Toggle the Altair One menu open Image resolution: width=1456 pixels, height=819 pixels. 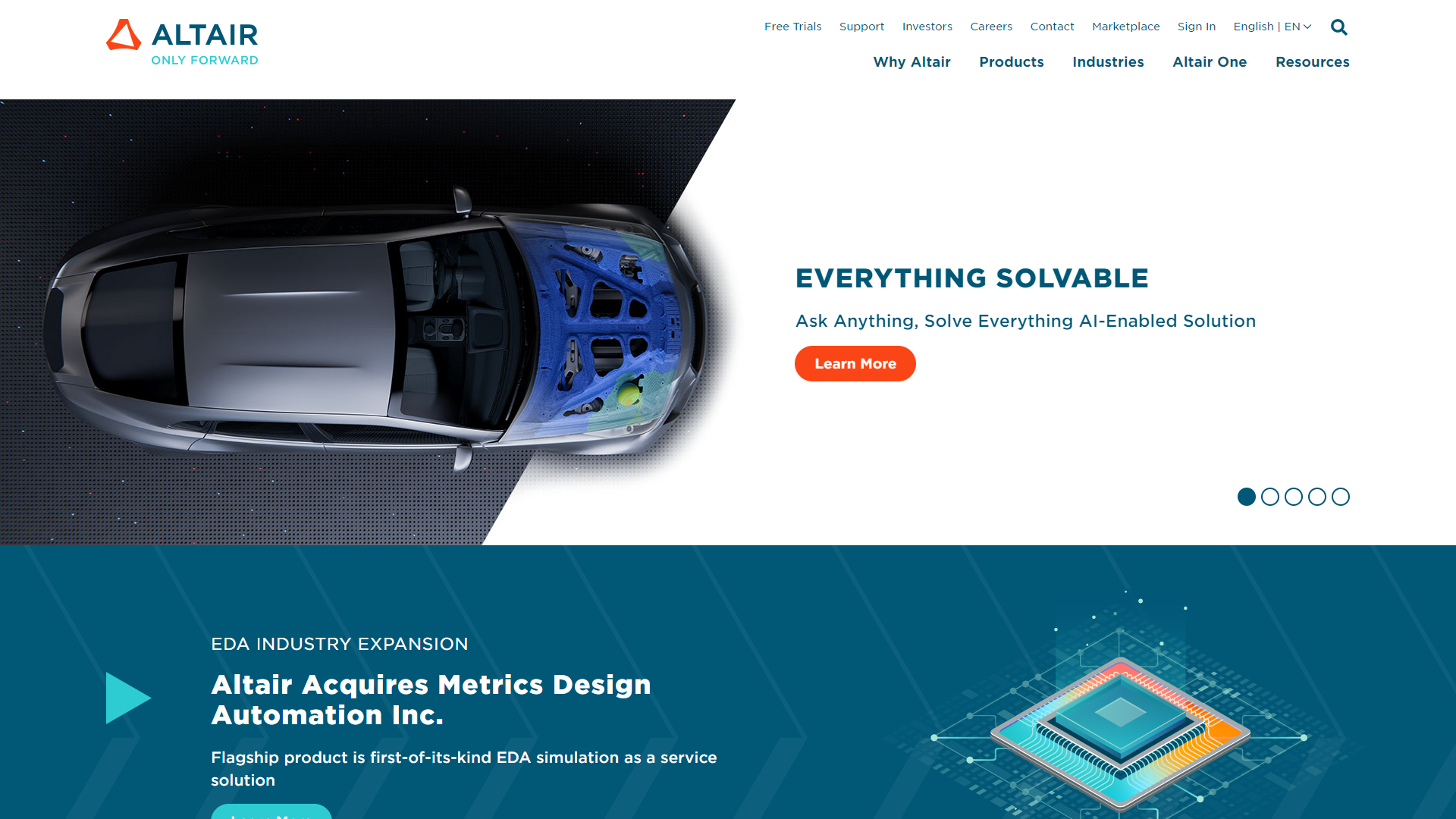[1209, 62]
